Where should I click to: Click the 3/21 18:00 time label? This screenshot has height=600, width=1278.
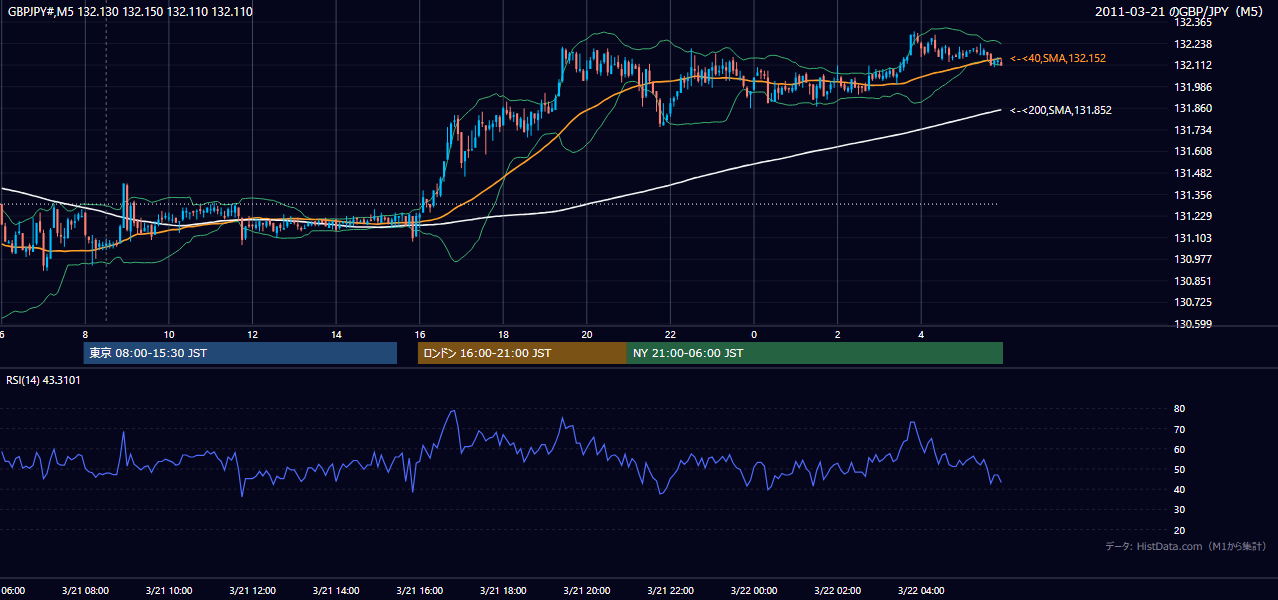[x=505, y=591]
